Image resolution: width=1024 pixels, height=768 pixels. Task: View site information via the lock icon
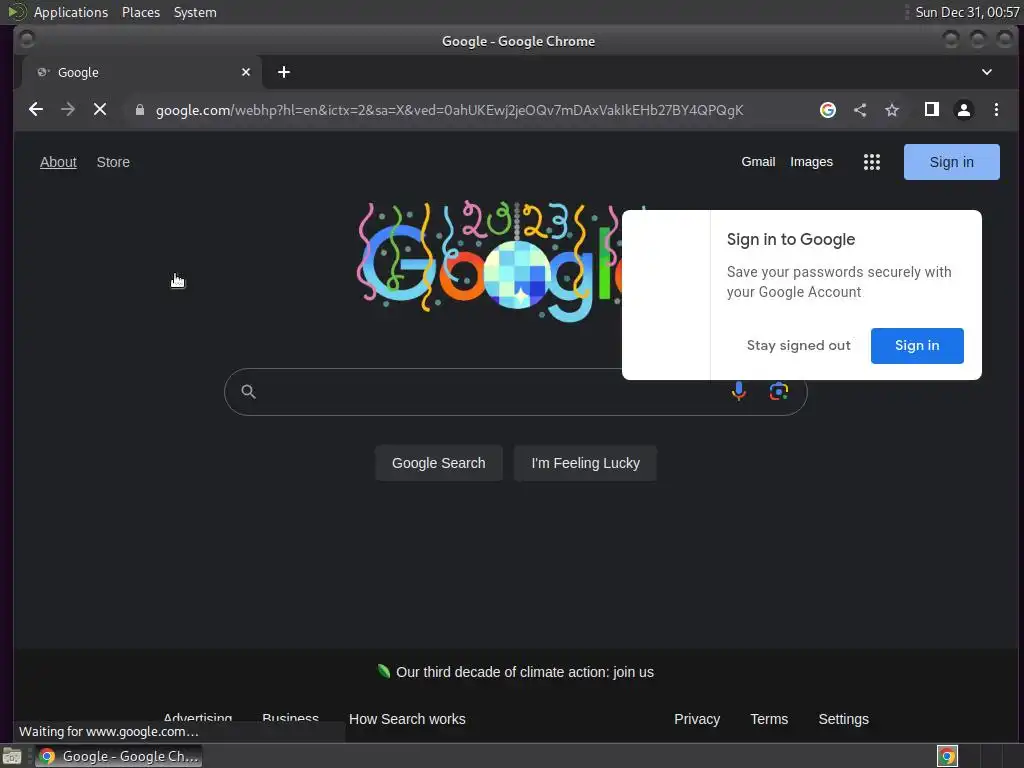coord(140,110)
